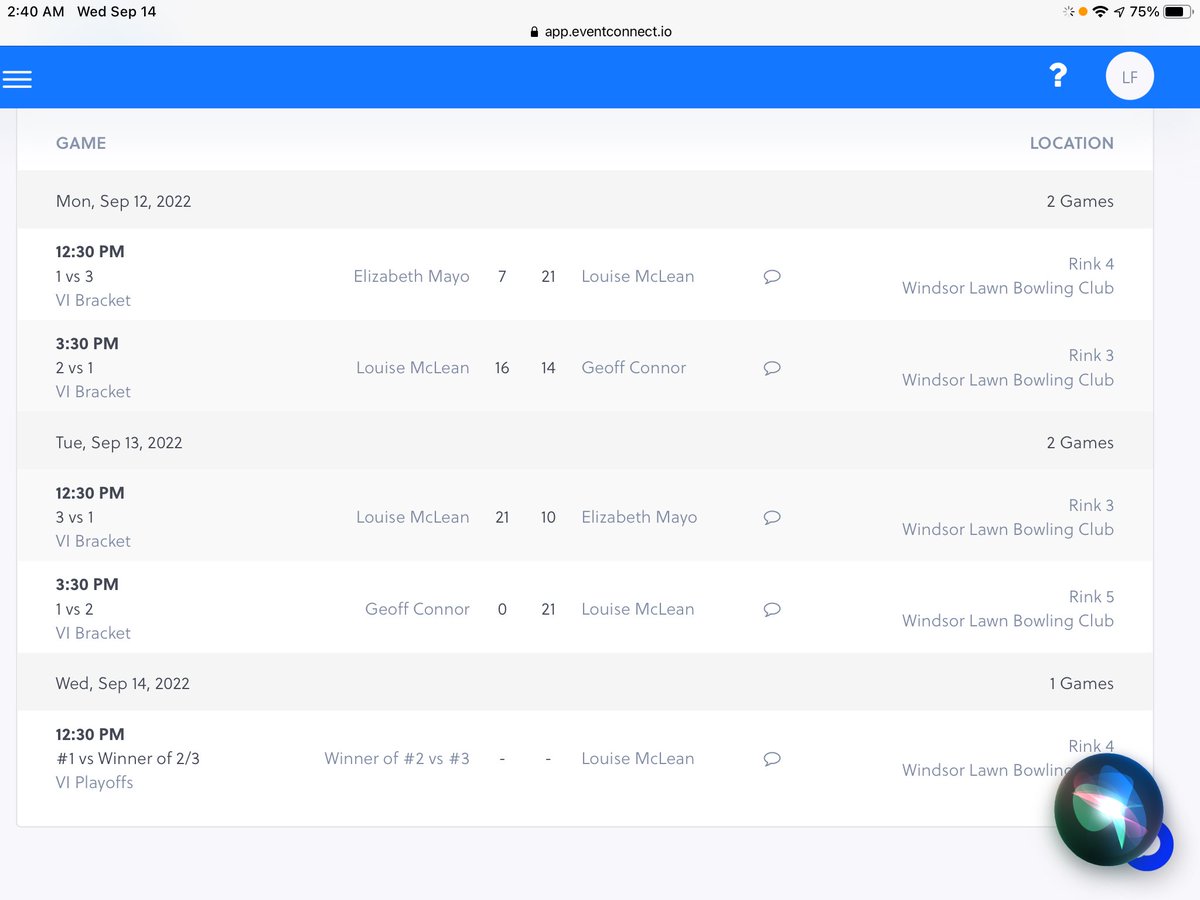Click score 14 for Geoff Connor

[x=548, y=368]
